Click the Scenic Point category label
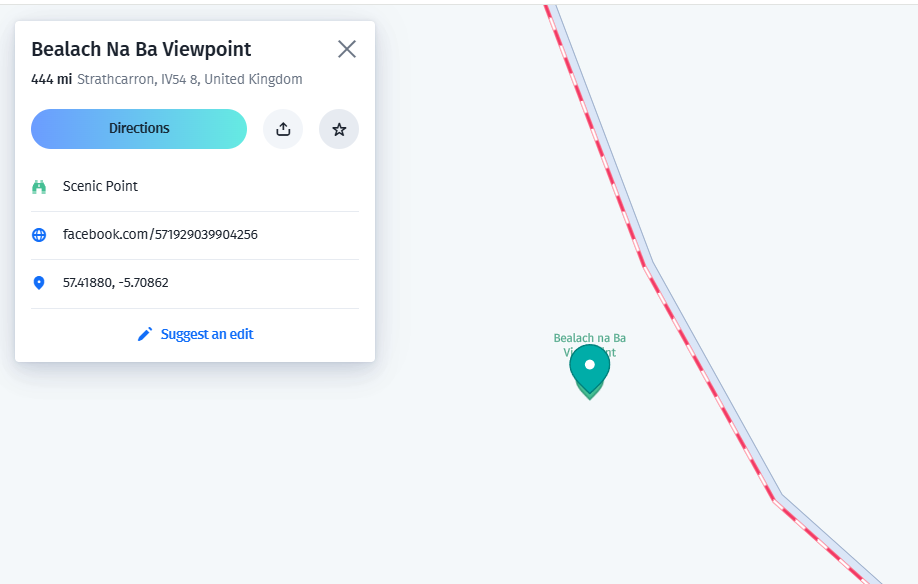Image resolution: width=918 pixels, height=584 pixels. click(x=100, y=186)
